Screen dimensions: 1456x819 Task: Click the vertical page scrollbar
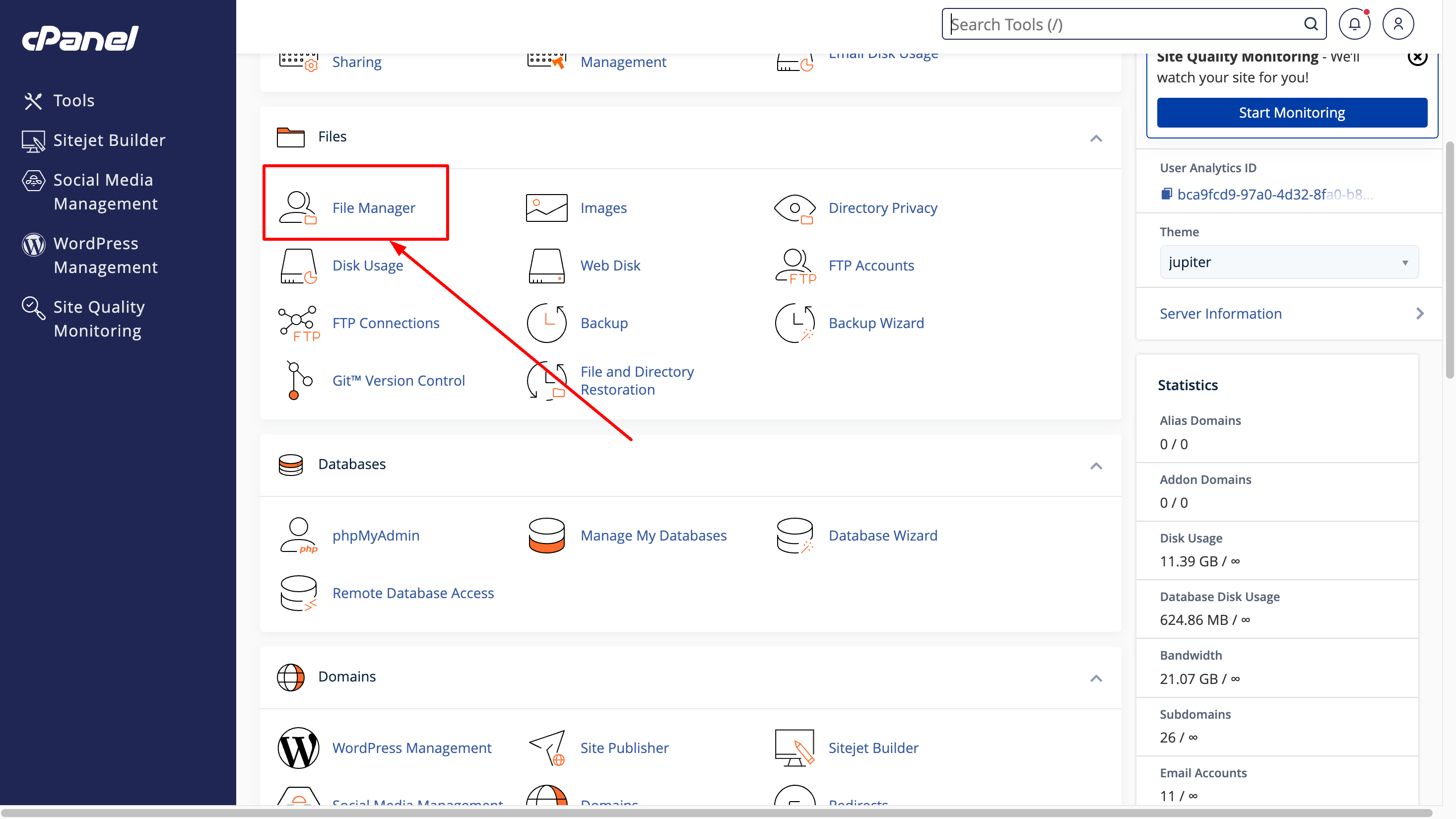[x=1450, y=260]
